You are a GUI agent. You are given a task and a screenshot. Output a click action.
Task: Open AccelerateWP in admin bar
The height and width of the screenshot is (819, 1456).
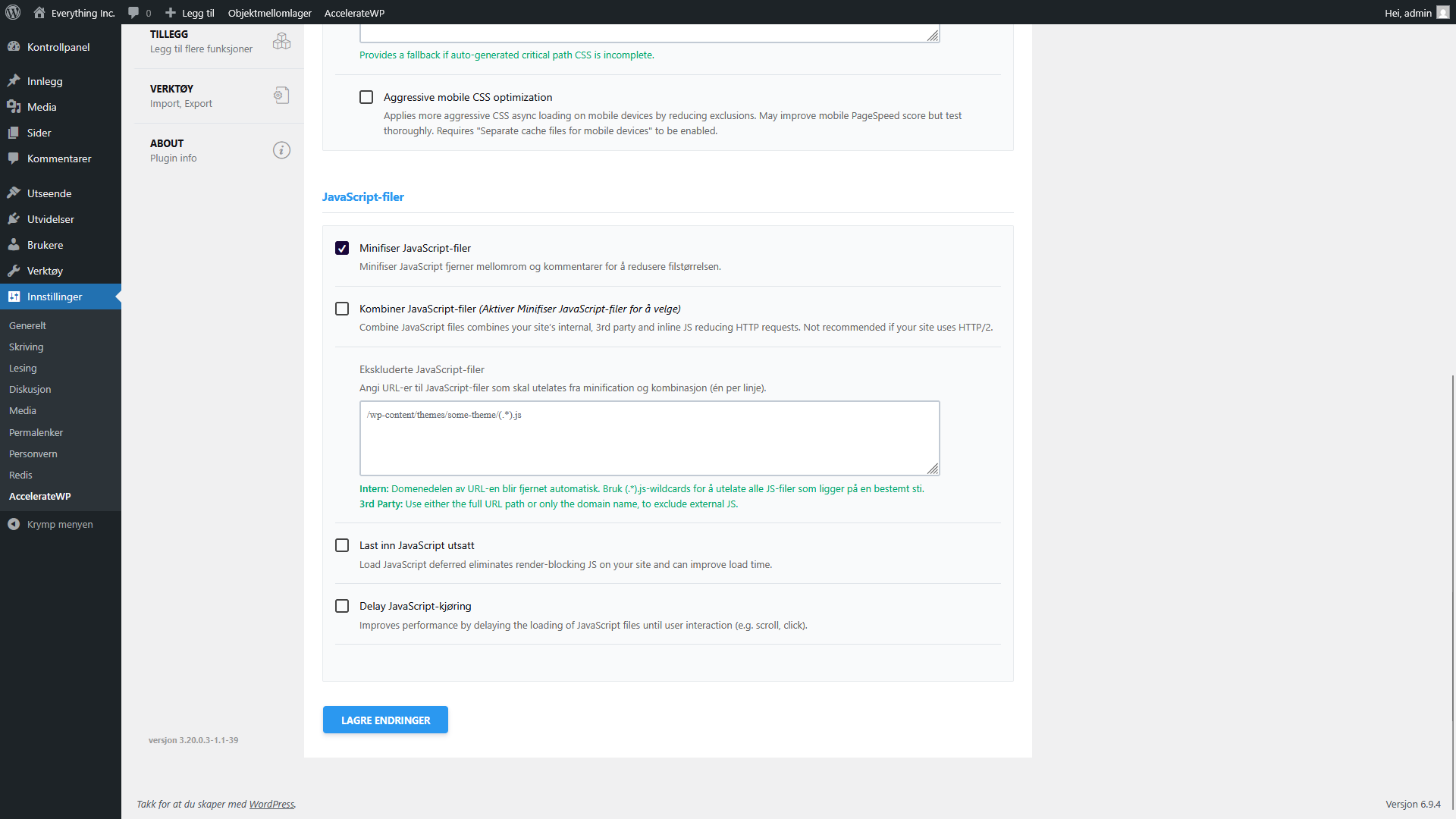coord(354,12)
